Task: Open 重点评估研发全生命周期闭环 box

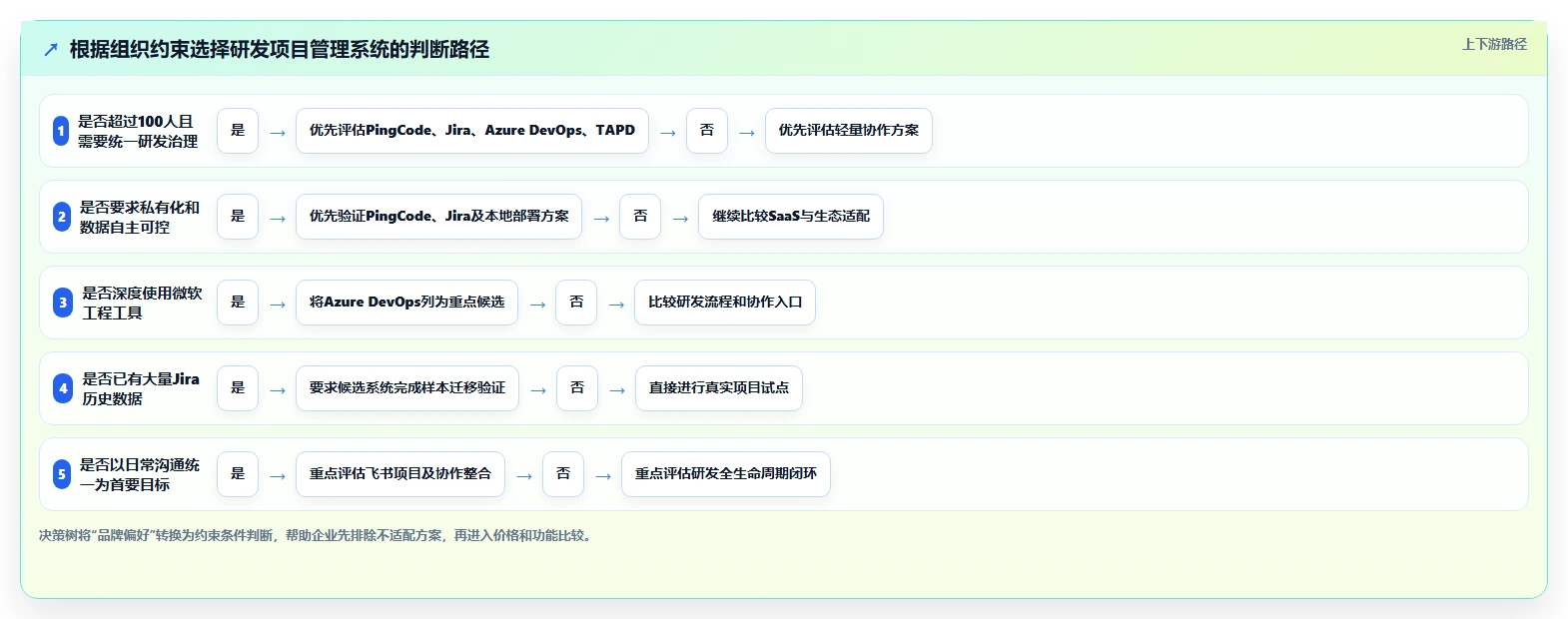Action: tap(726, 474)
